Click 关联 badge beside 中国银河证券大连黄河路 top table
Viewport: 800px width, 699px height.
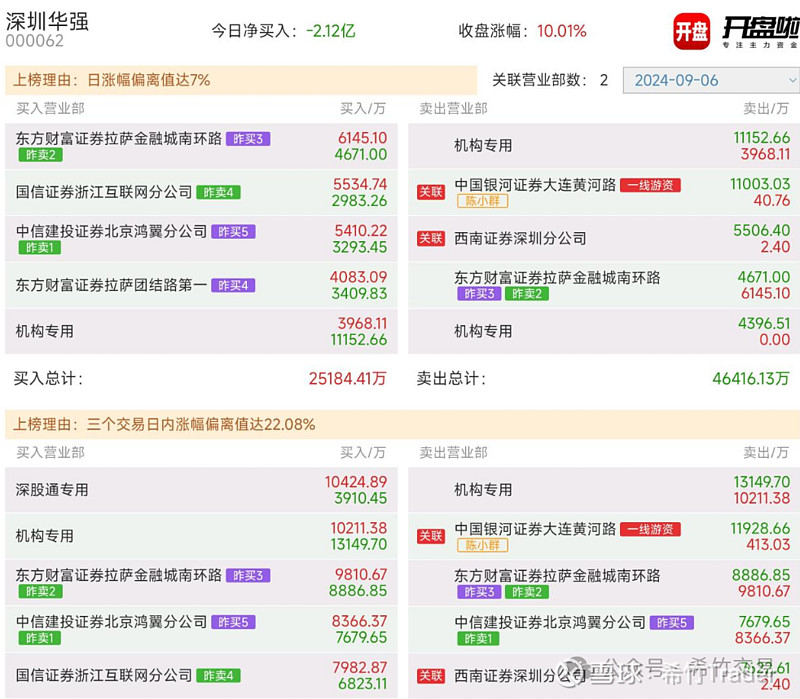431,192
